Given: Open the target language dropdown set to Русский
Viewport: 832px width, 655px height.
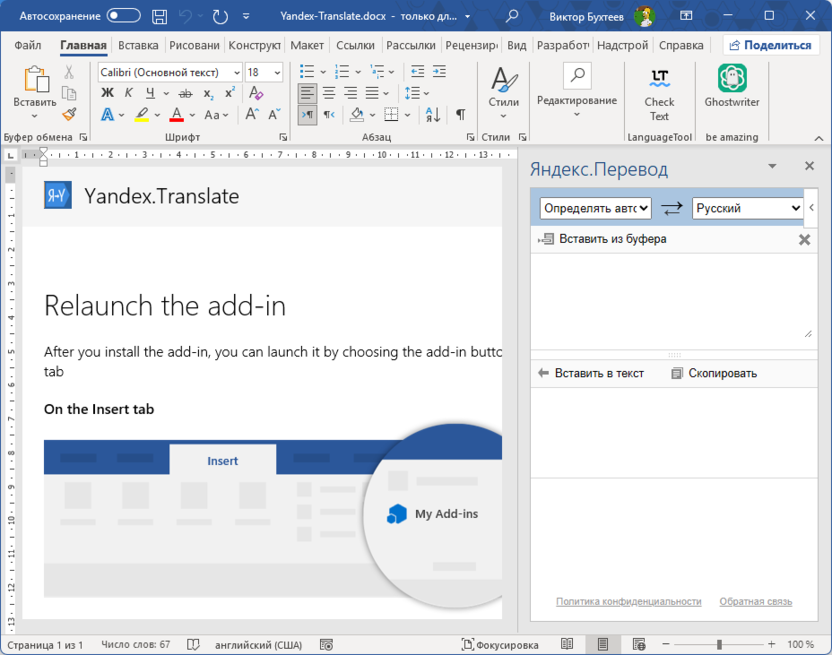Looking at the screenshot, I should (x=747, y=208).
